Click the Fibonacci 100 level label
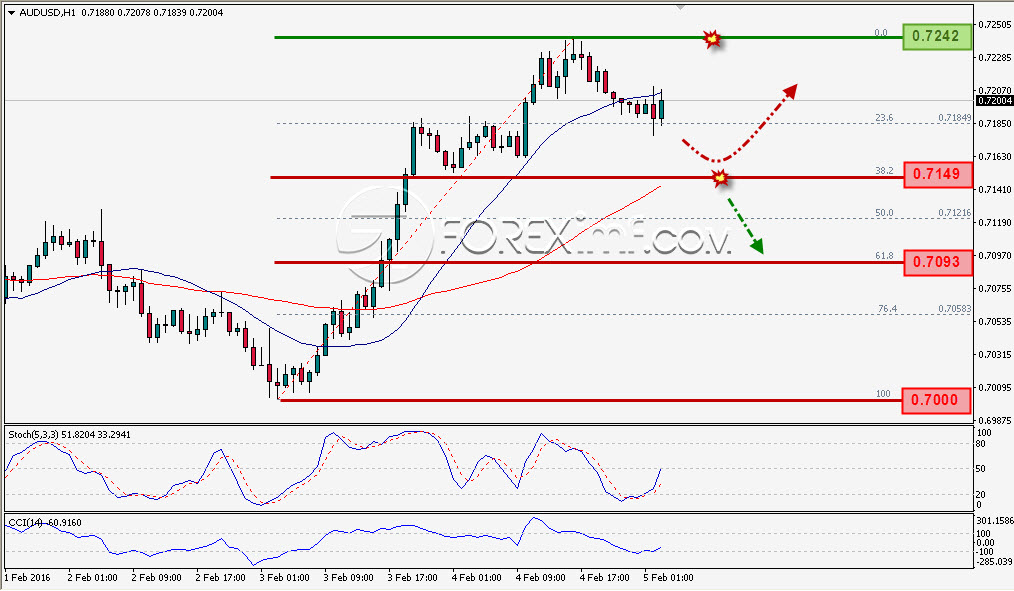1014x591 pixels. point(883,394)
